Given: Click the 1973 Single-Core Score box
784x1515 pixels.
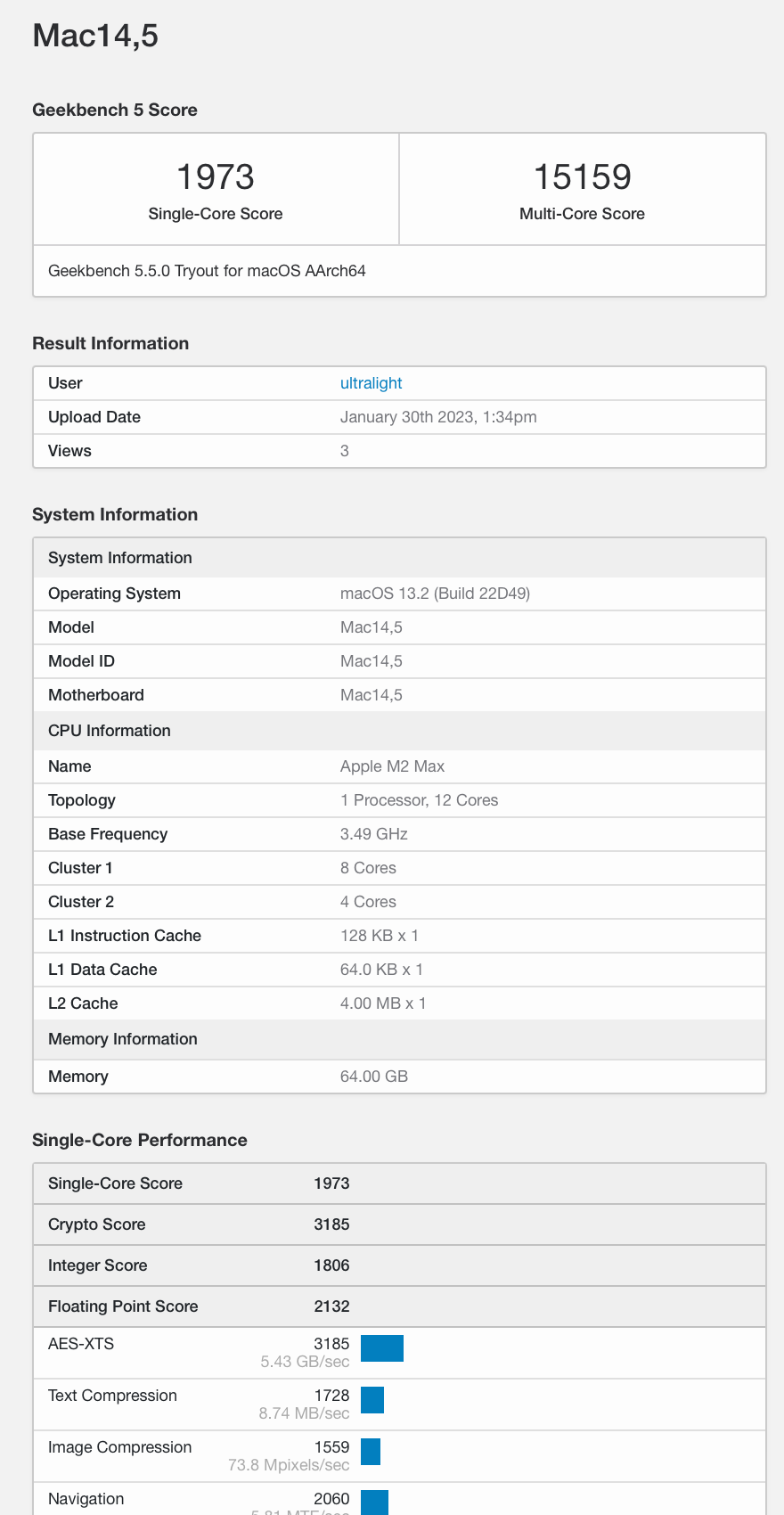Looking at the screenshot, I should click(216, 189).
